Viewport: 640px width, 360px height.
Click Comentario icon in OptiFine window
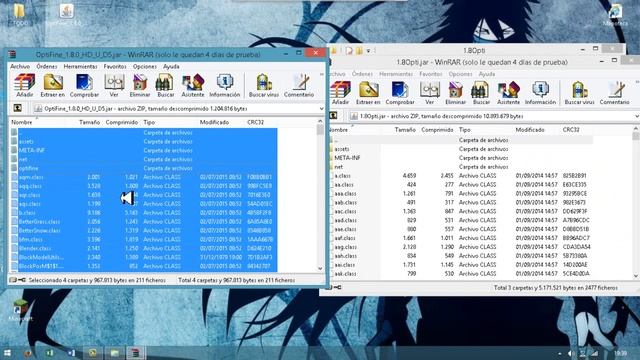(x=299, y=85)
